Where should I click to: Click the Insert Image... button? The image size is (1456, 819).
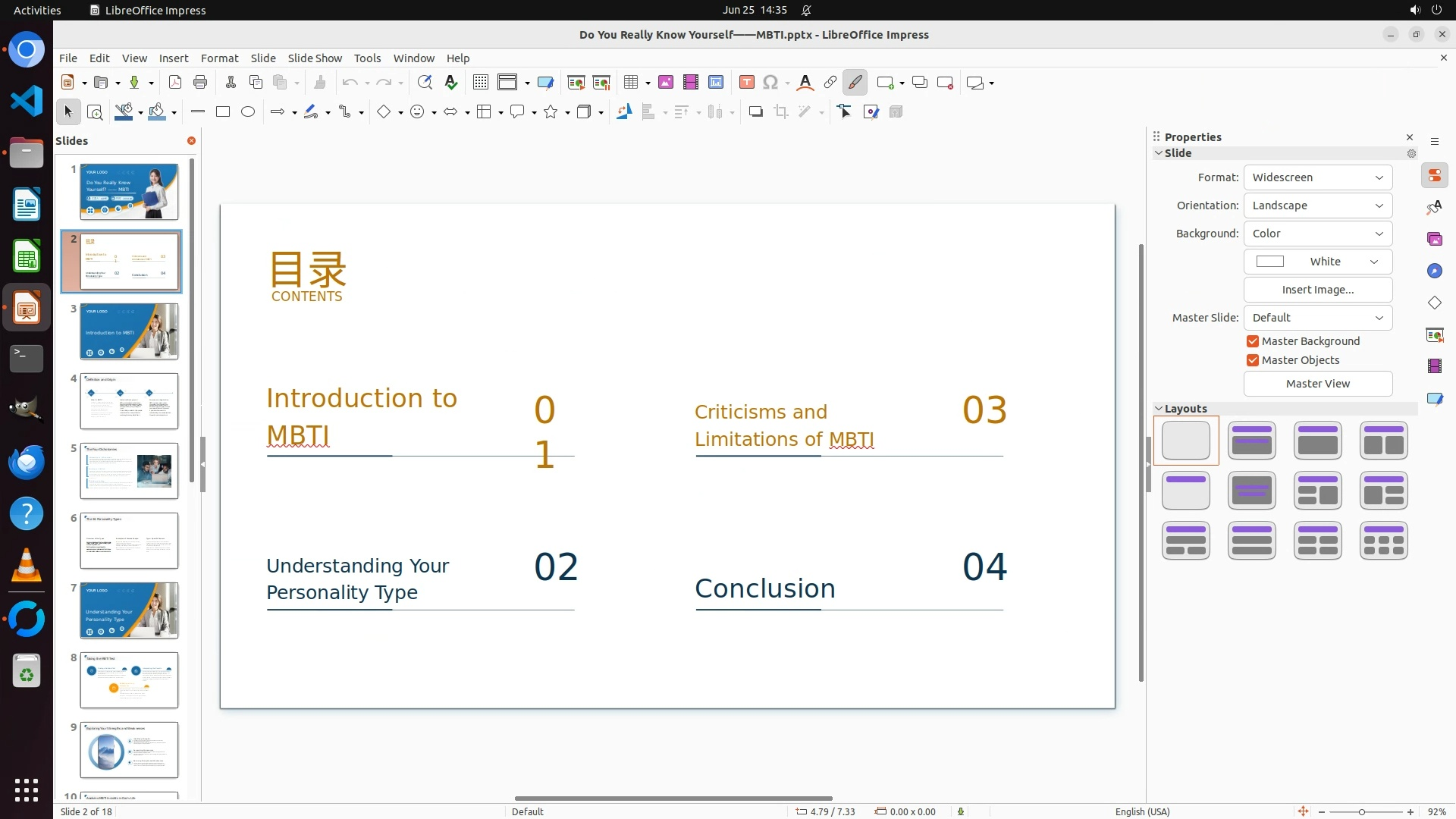[1317, 290]
